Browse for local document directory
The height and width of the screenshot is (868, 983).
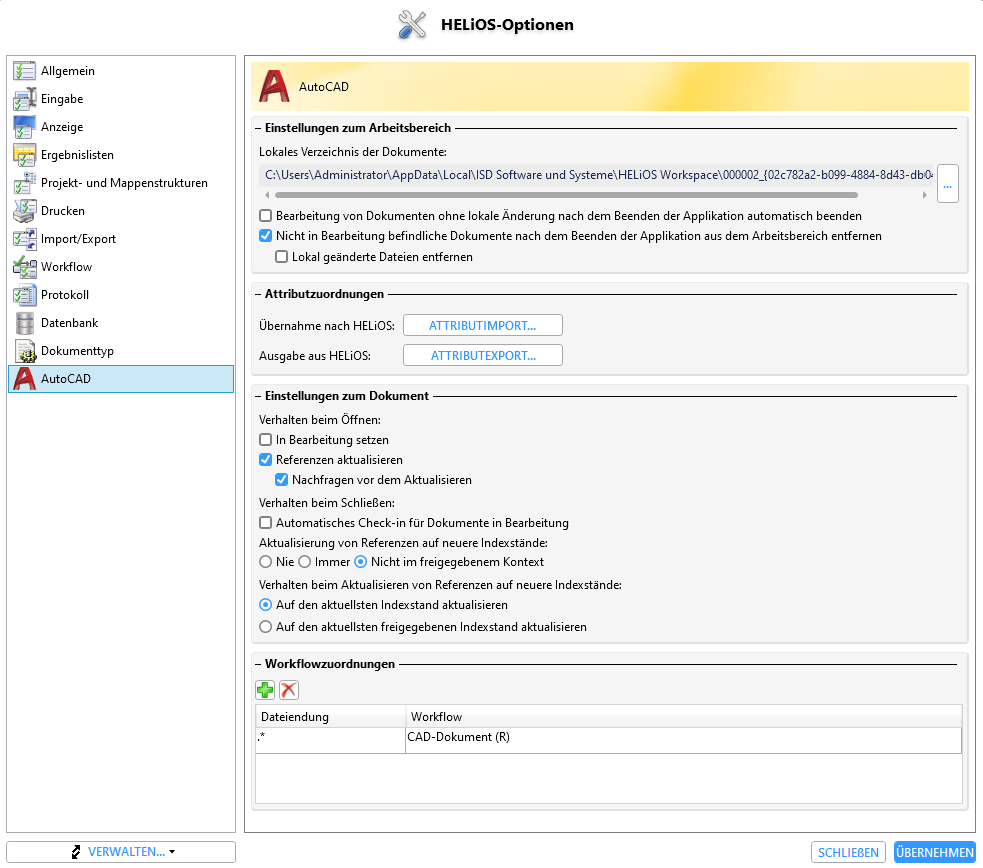(947, 184)
